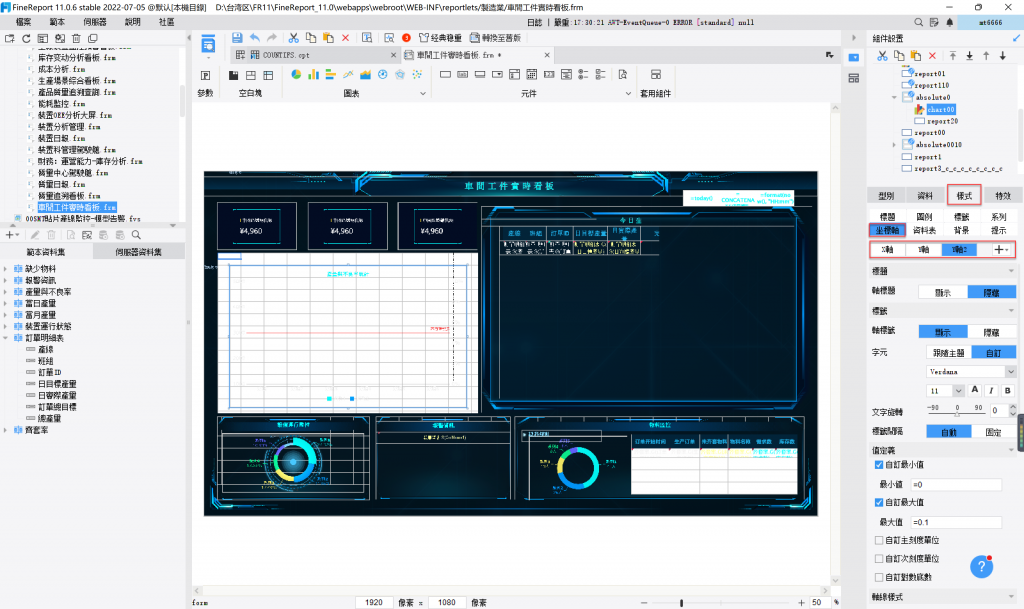
Task: Select the Y軸 axis tab
Action: 923,249
